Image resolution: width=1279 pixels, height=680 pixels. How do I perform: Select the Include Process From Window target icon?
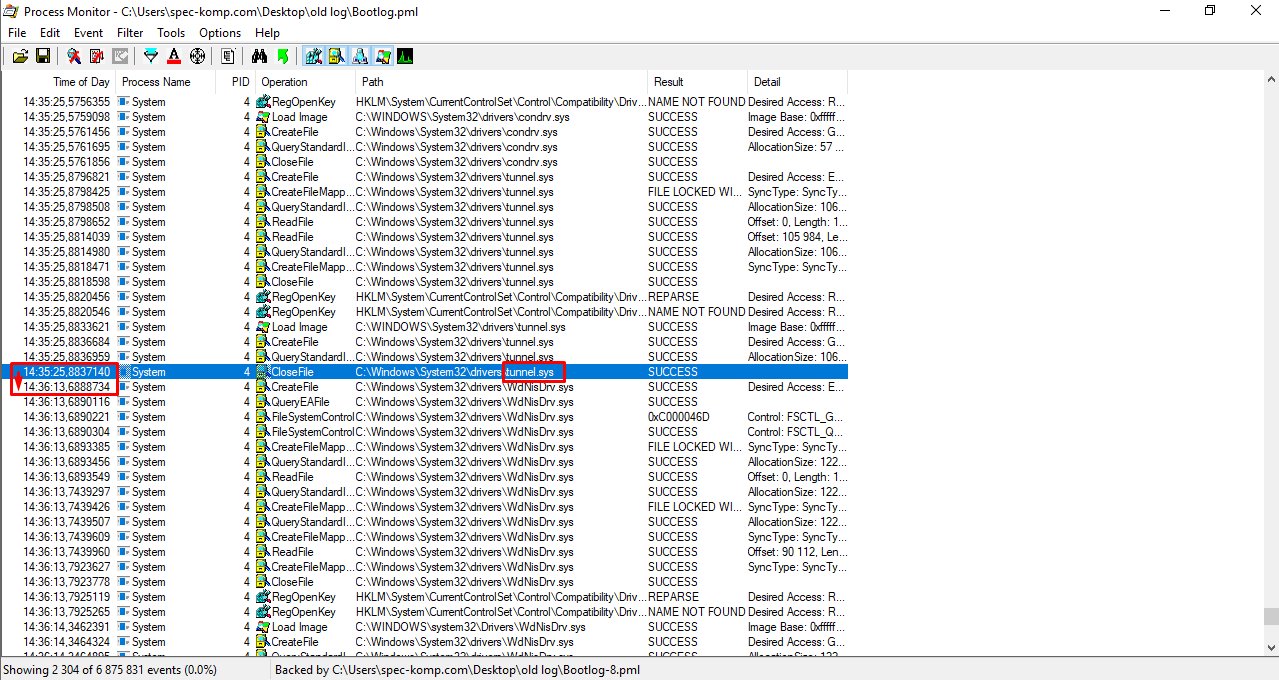click(197, 57)
